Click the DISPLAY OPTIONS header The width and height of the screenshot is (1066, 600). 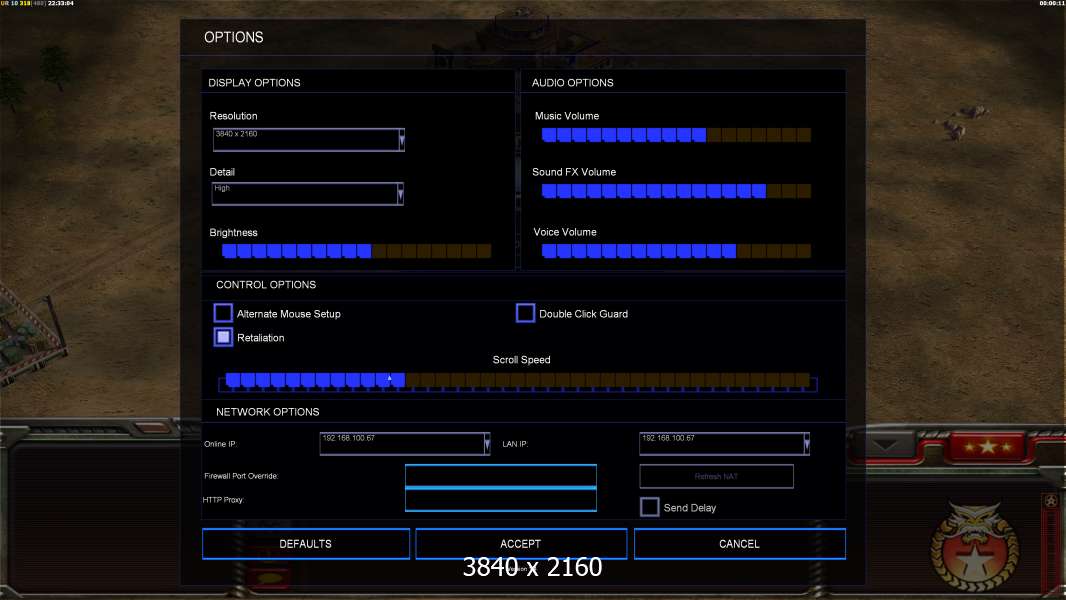pyautogui.click(x=254, y=83)
